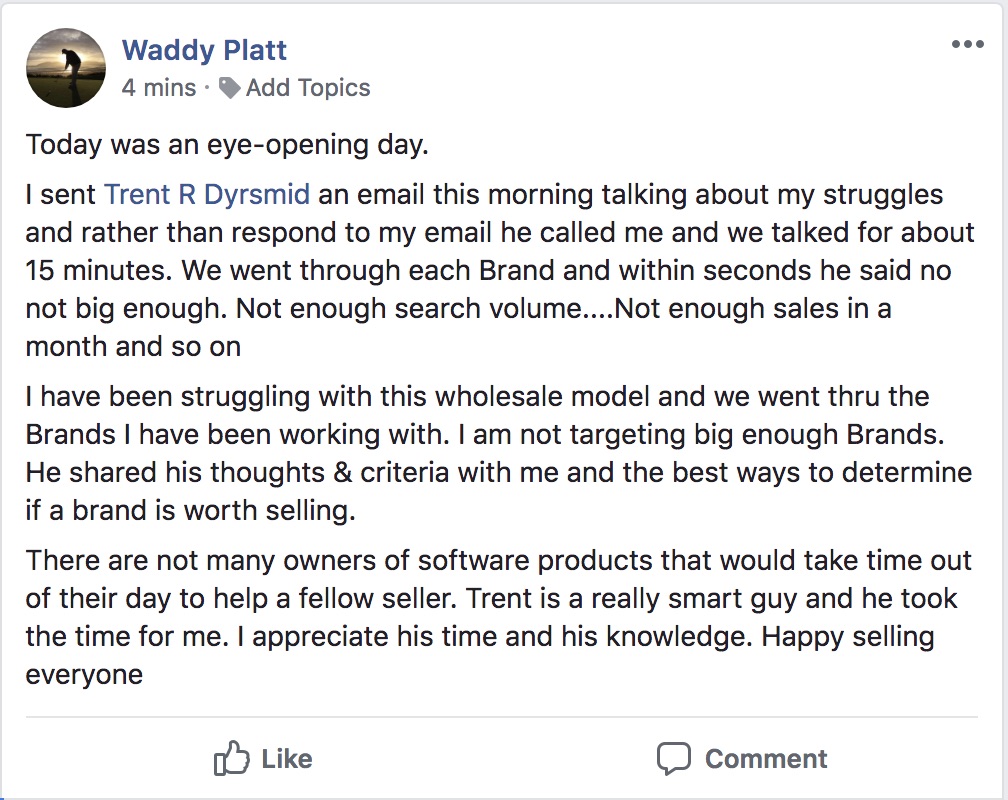Click the Comment label text
Image resolution: width=1008 pixels, height=800 pixels.
(x=766, y=759)
